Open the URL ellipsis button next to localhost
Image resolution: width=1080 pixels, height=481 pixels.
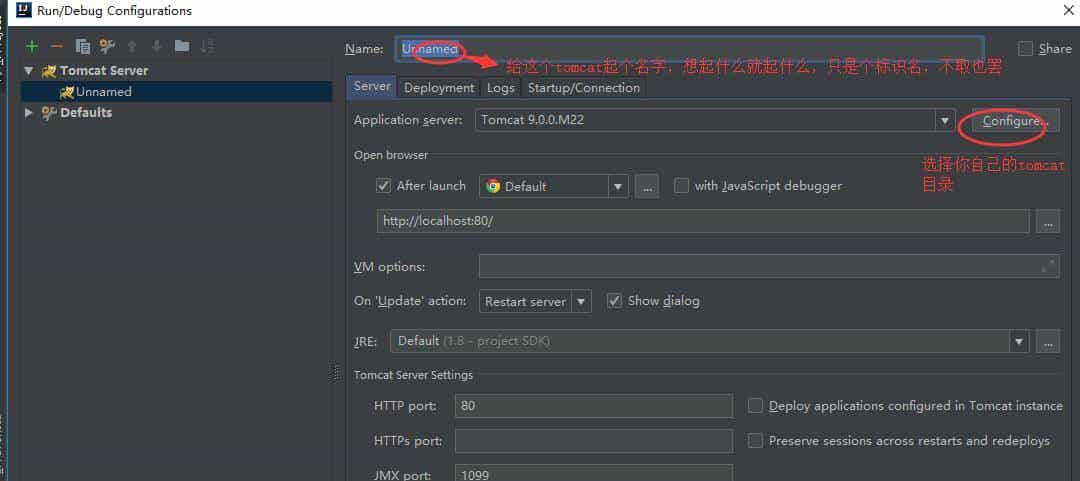(x=1048, y=222)
